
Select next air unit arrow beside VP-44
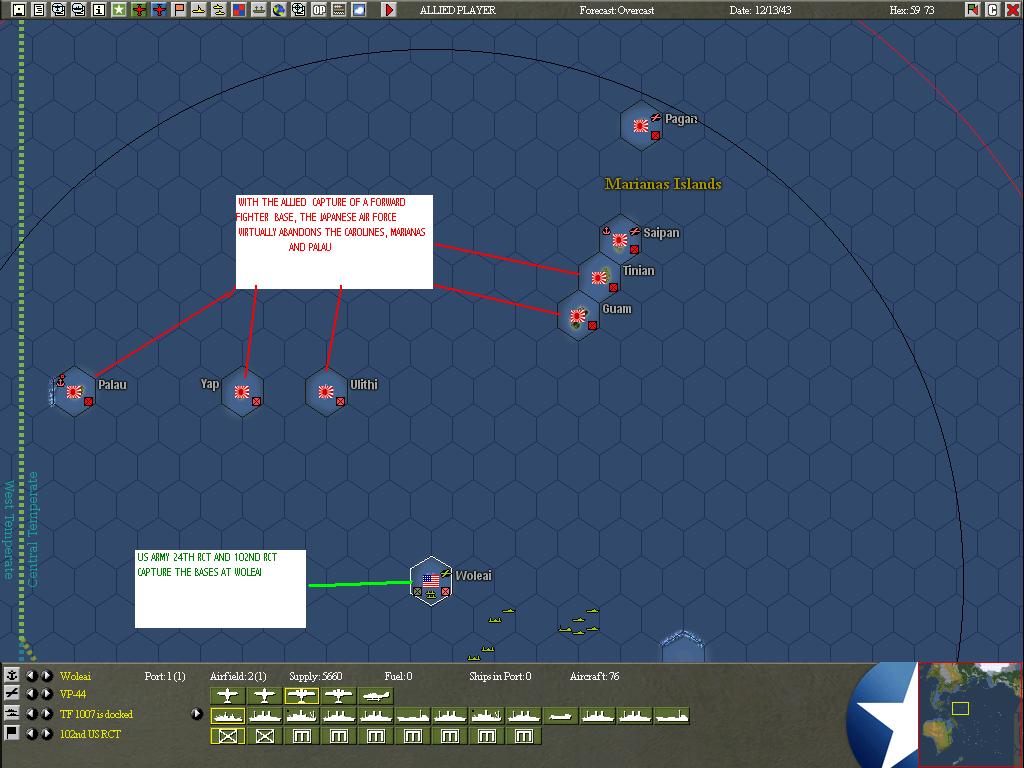[x=46, y=694]
